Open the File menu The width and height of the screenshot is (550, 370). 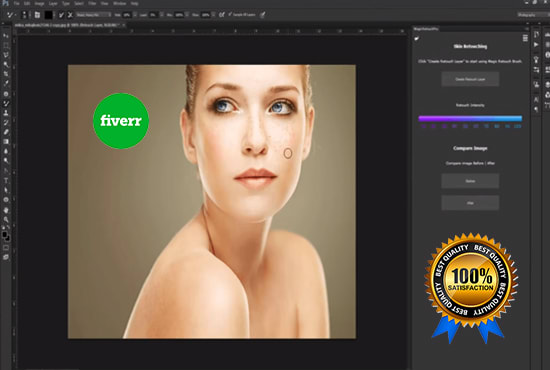(x=16, y=4)
